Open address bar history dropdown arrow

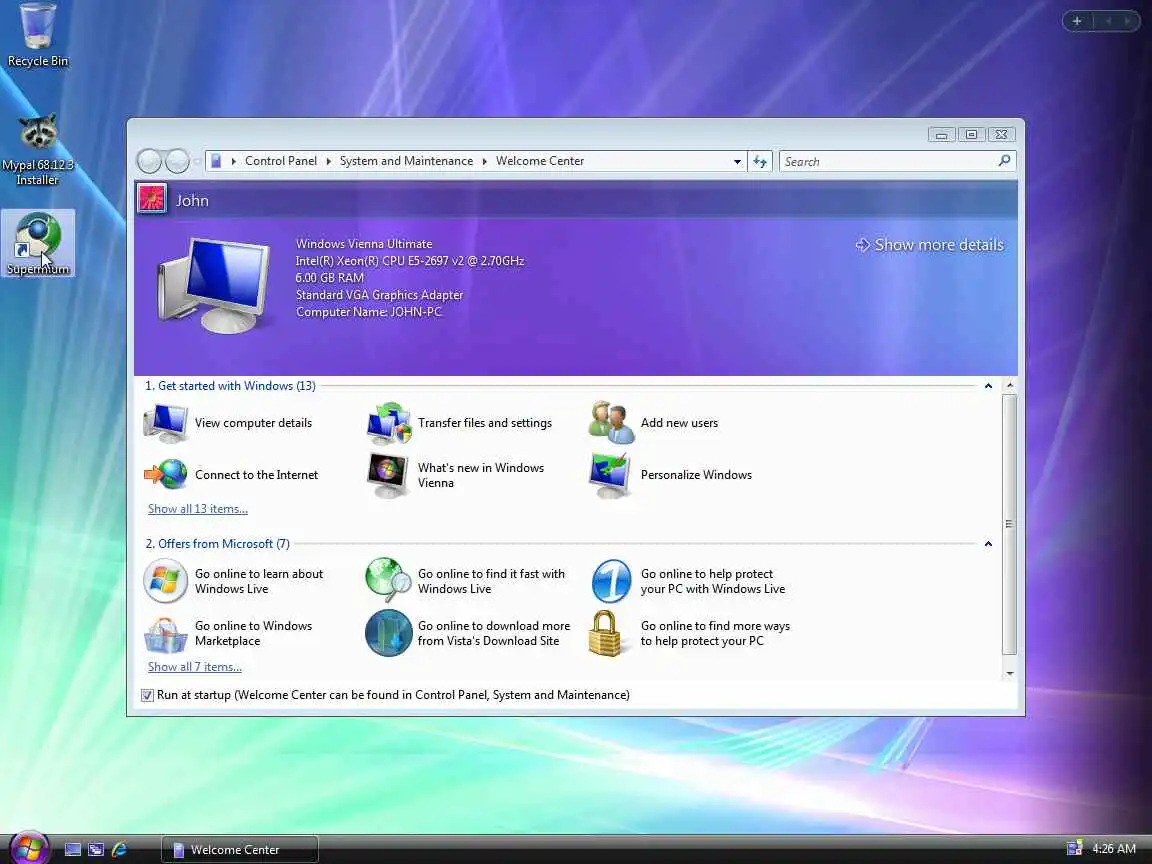coord(737,162)
